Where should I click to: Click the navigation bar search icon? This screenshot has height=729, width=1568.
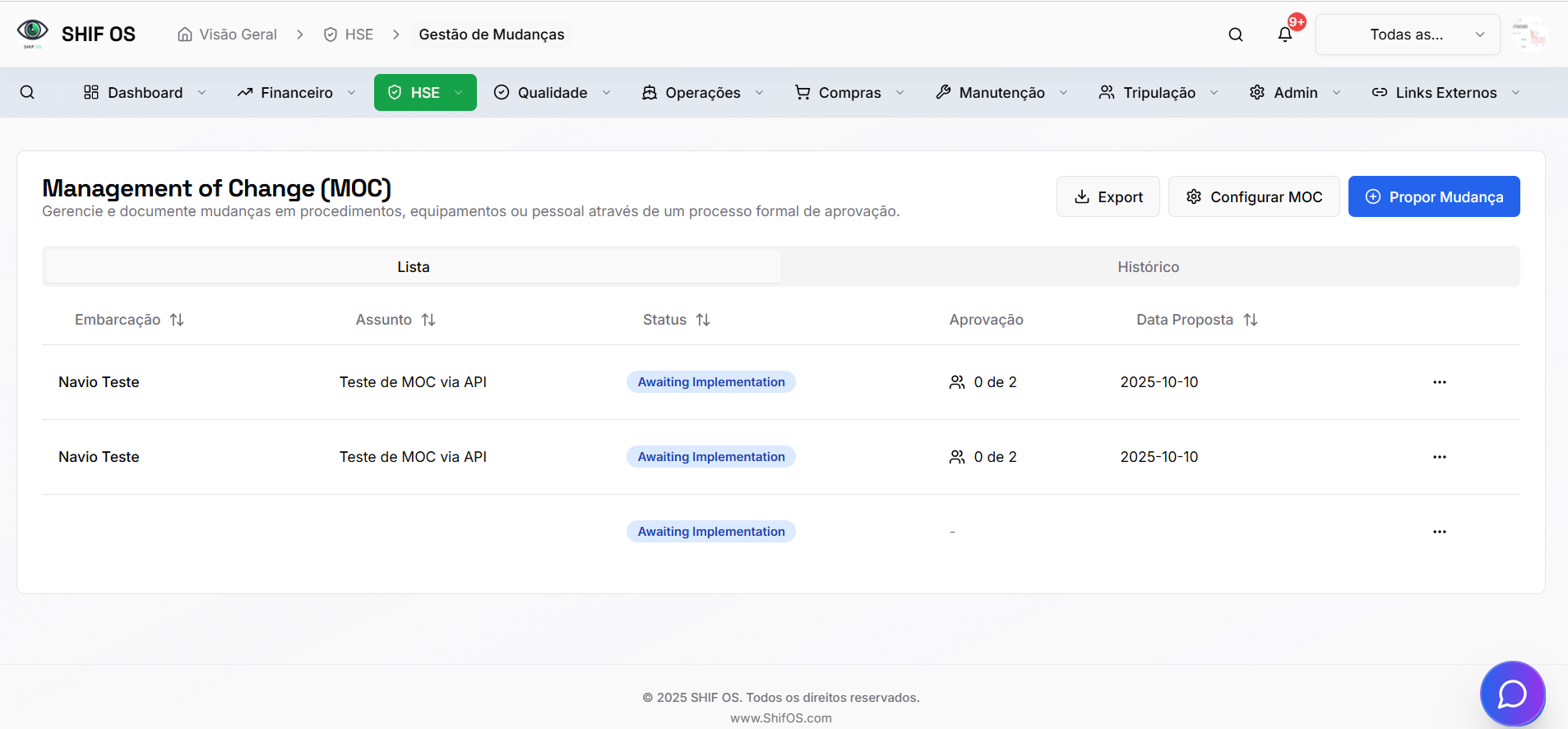tap(27, 92)
